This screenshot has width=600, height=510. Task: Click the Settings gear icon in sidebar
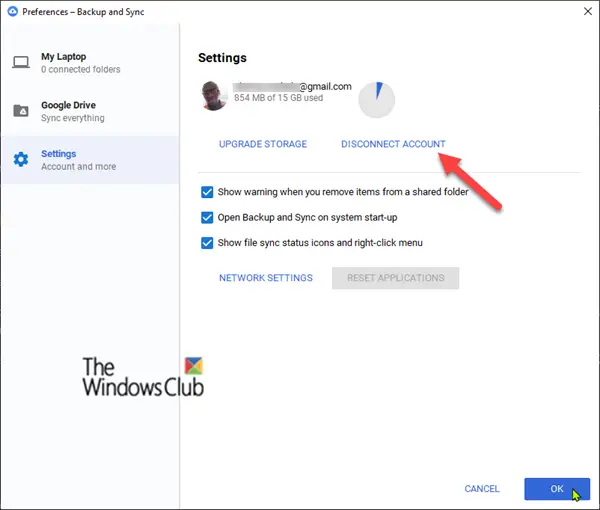pyautogui.click(x=21, y=159)
